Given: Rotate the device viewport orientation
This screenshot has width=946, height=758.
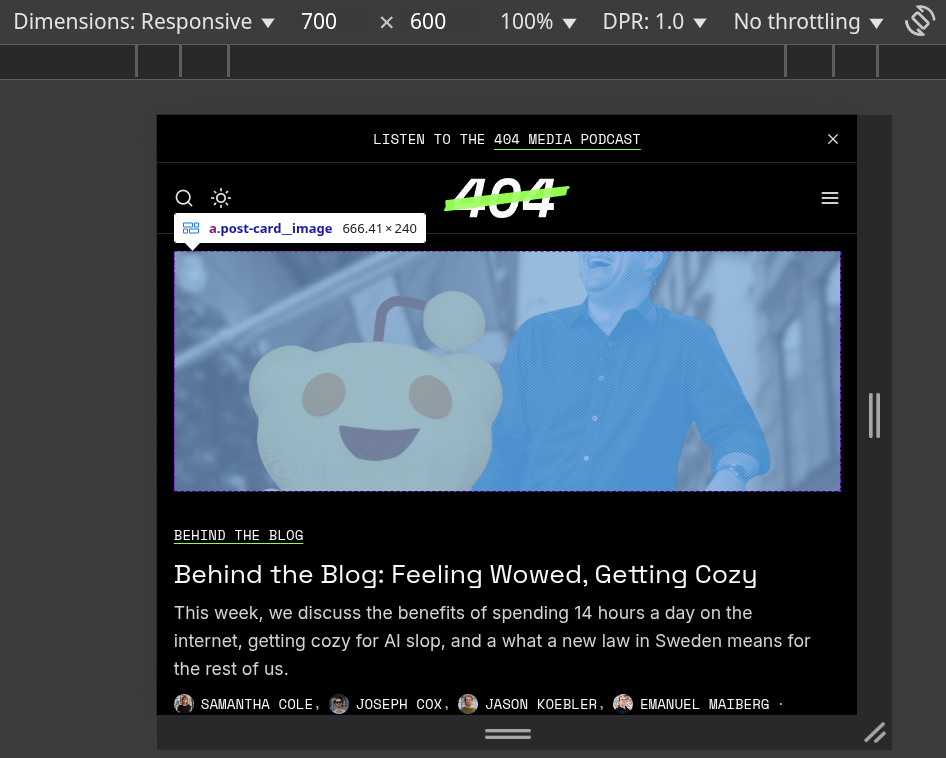Looking at the screenshot, I should point(919,20).
